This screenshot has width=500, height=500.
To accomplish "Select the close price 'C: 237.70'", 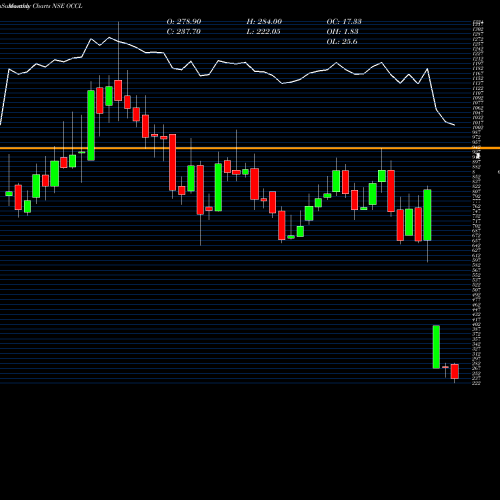I will tap(183, 32).
